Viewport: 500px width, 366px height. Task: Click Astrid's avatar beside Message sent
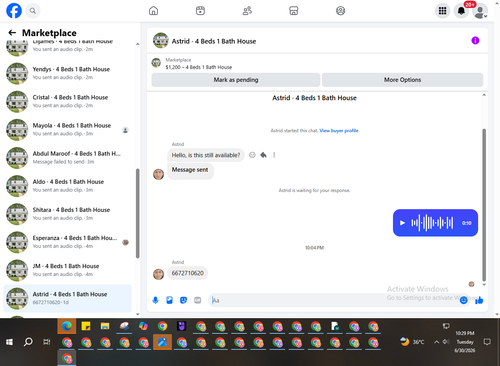pyautogui.click(x=158, y=174)
